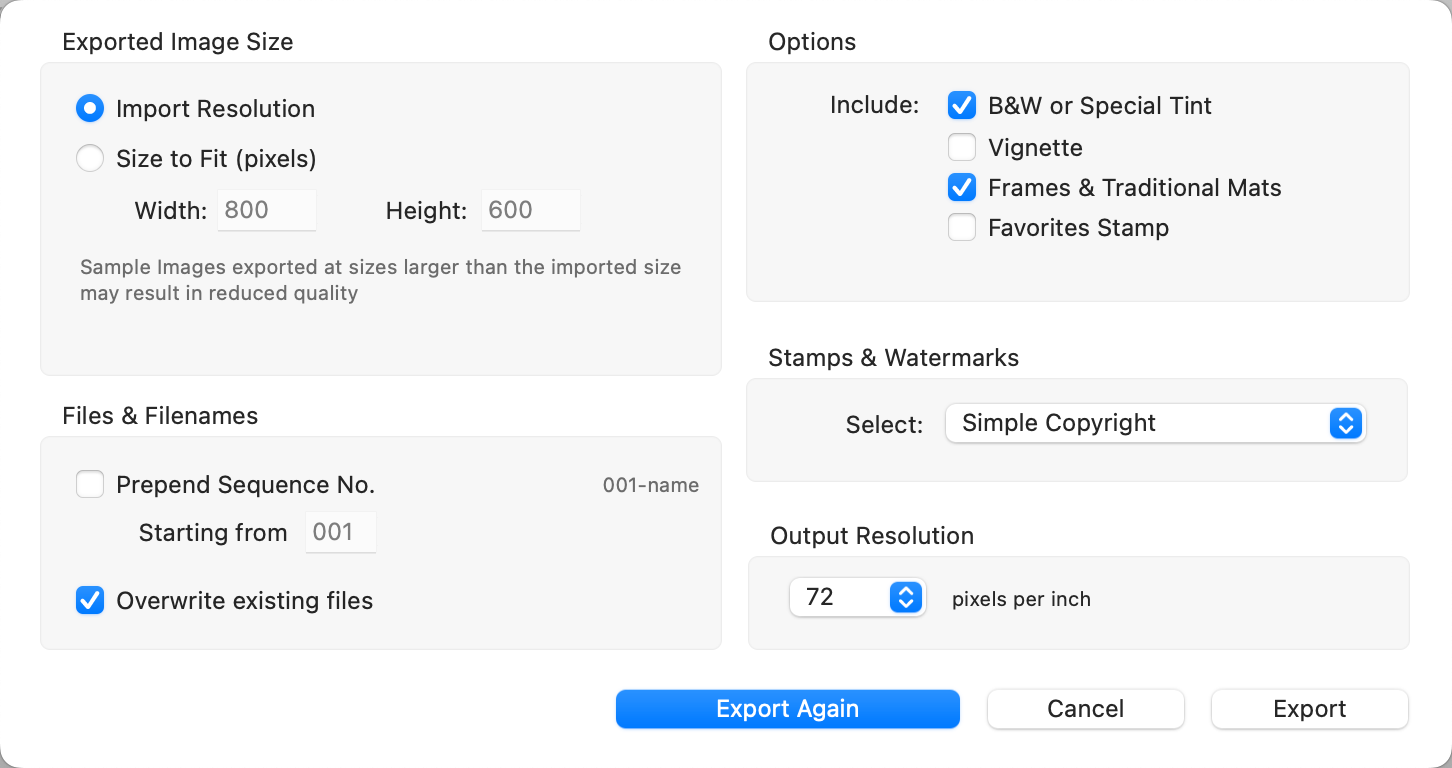Enable the Vignette checkbox
This screenshot has height=768, width=1452.
[x=962, y=148]
